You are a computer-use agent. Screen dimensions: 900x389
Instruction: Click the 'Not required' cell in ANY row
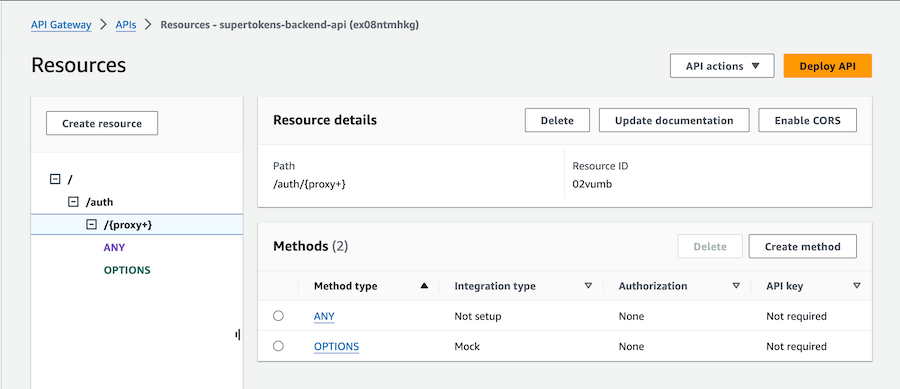[796, 316]
